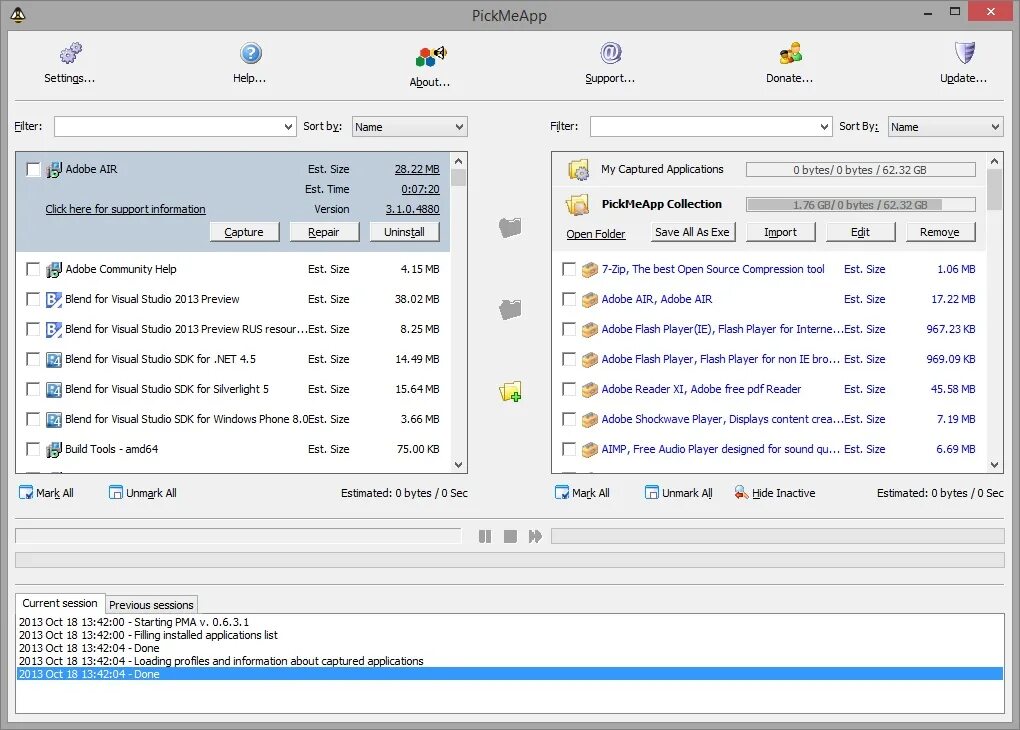Check the AIMP captured app checkbox
The height and width of the screenshot is (730, 1020).
tap(569, 448)
